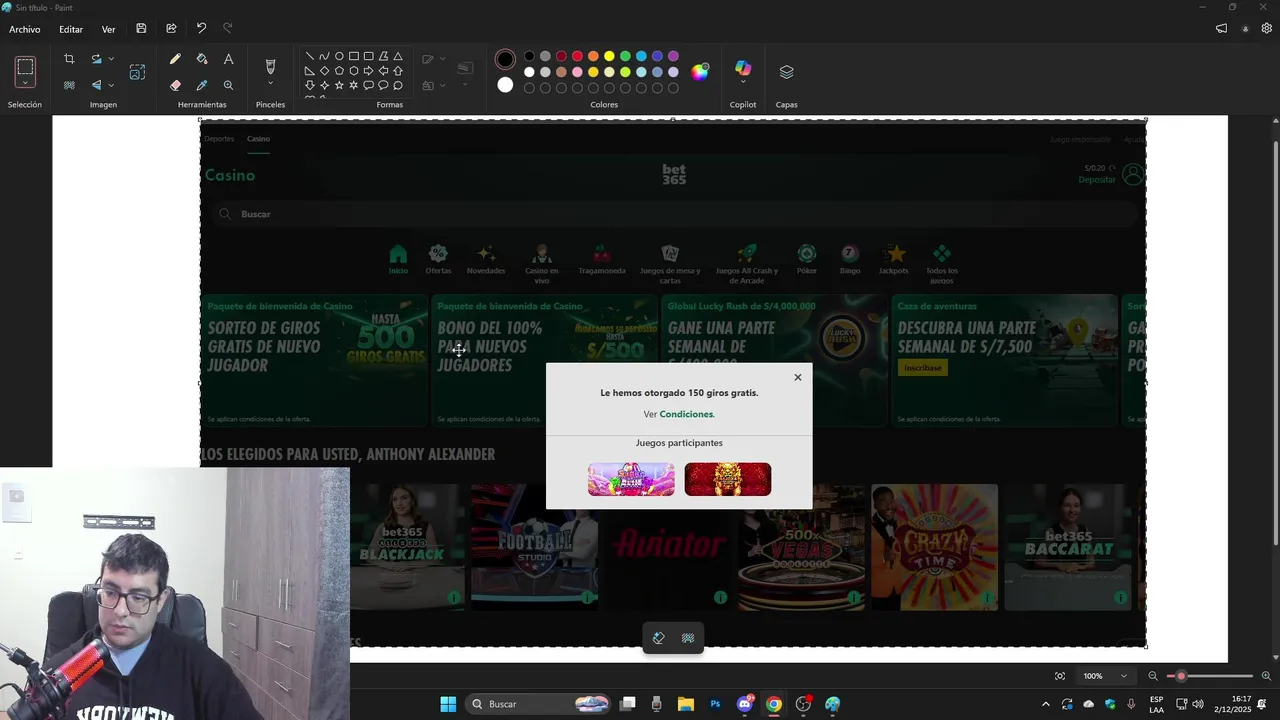Open Discord from the taskbar

pyautogui.click(x=745, y=704)
